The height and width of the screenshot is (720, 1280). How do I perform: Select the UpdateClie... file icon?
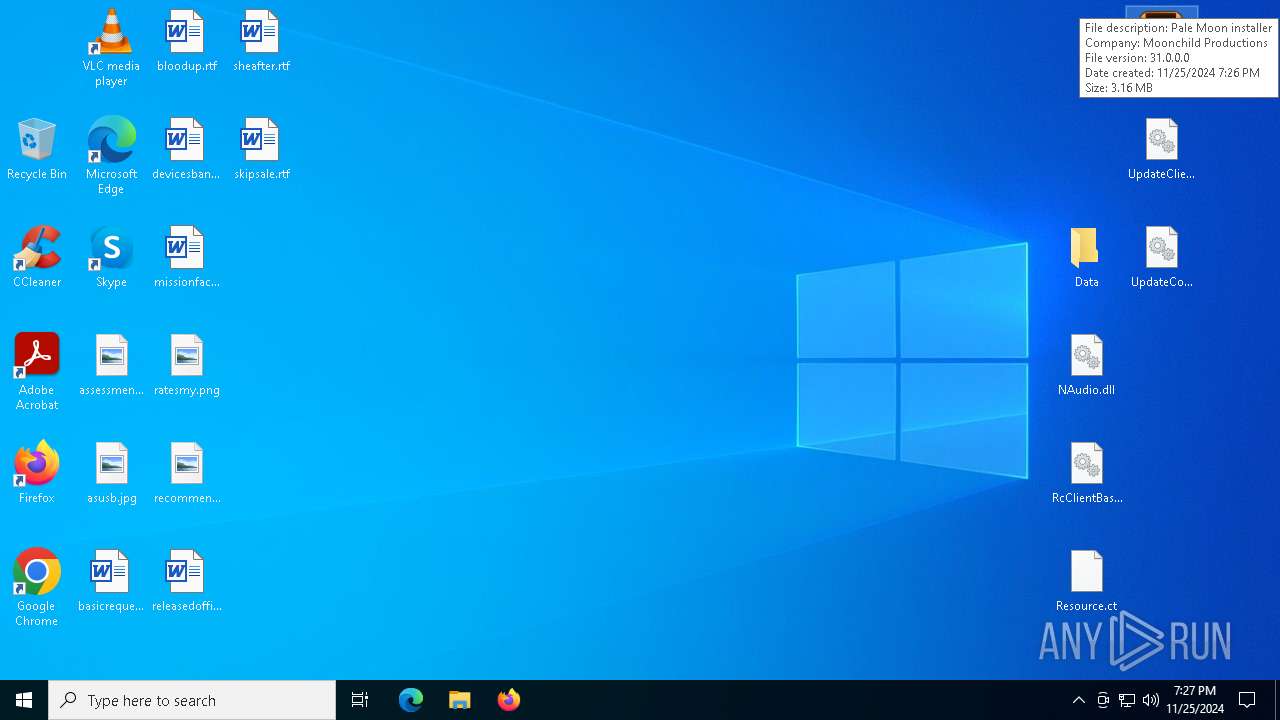coord(1161,149)
